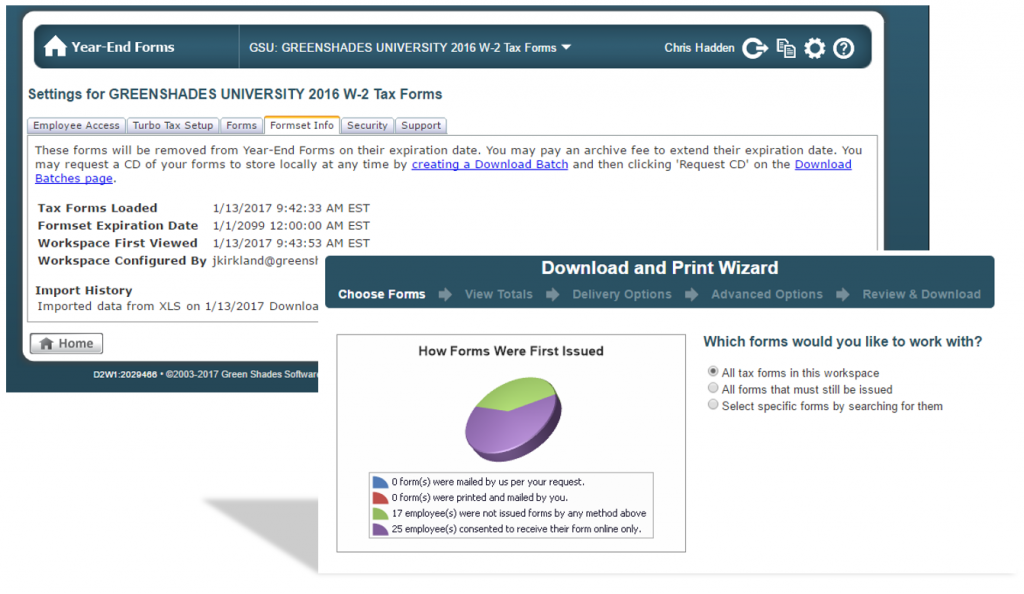Image resolution: width=1024 pixels, height=594 pixels.
Task: Click the Home button below settings panel
Action: tap(66, 343)
